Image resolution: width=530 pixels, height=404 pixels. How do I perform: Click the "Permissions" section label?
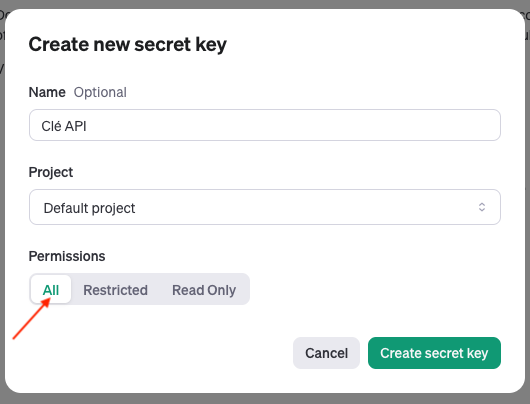coord(67,256)
